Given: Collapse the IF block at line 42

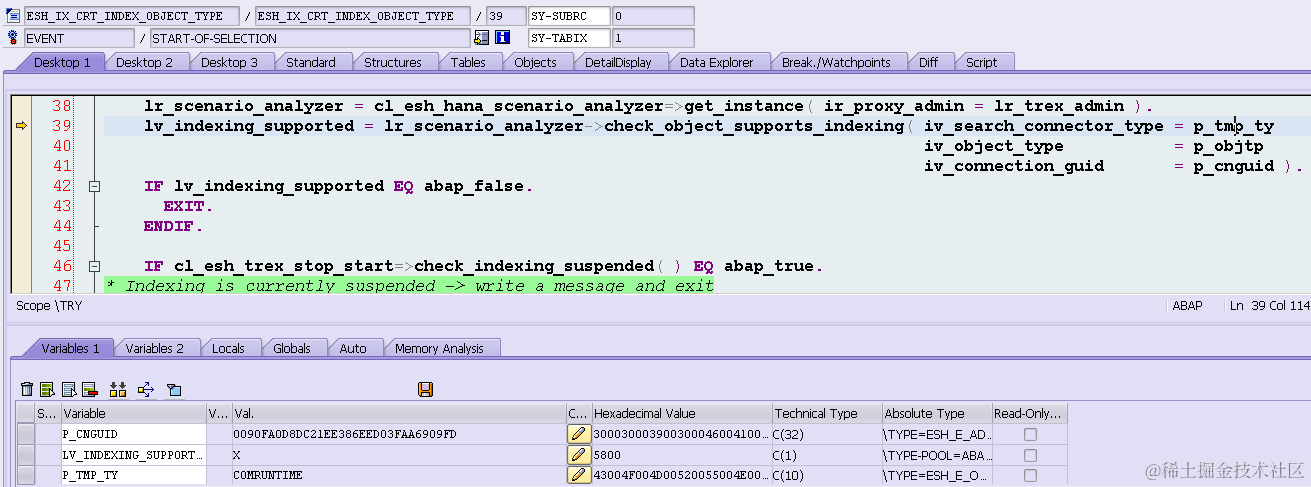Looking at the screenshot, I should (x=94, y=186).
